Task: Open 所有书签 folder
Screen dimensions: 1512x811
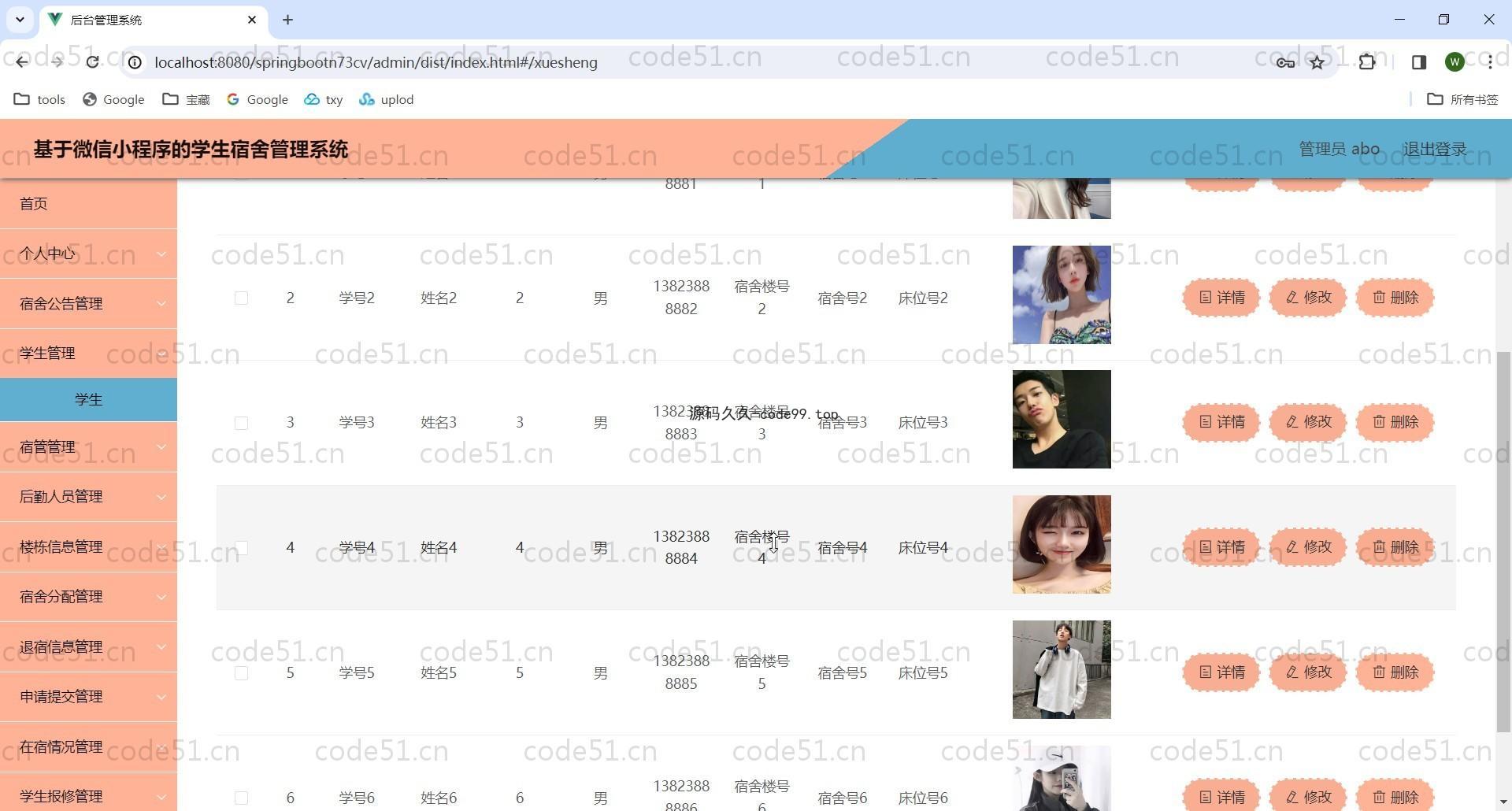Action: (1462, 99)
